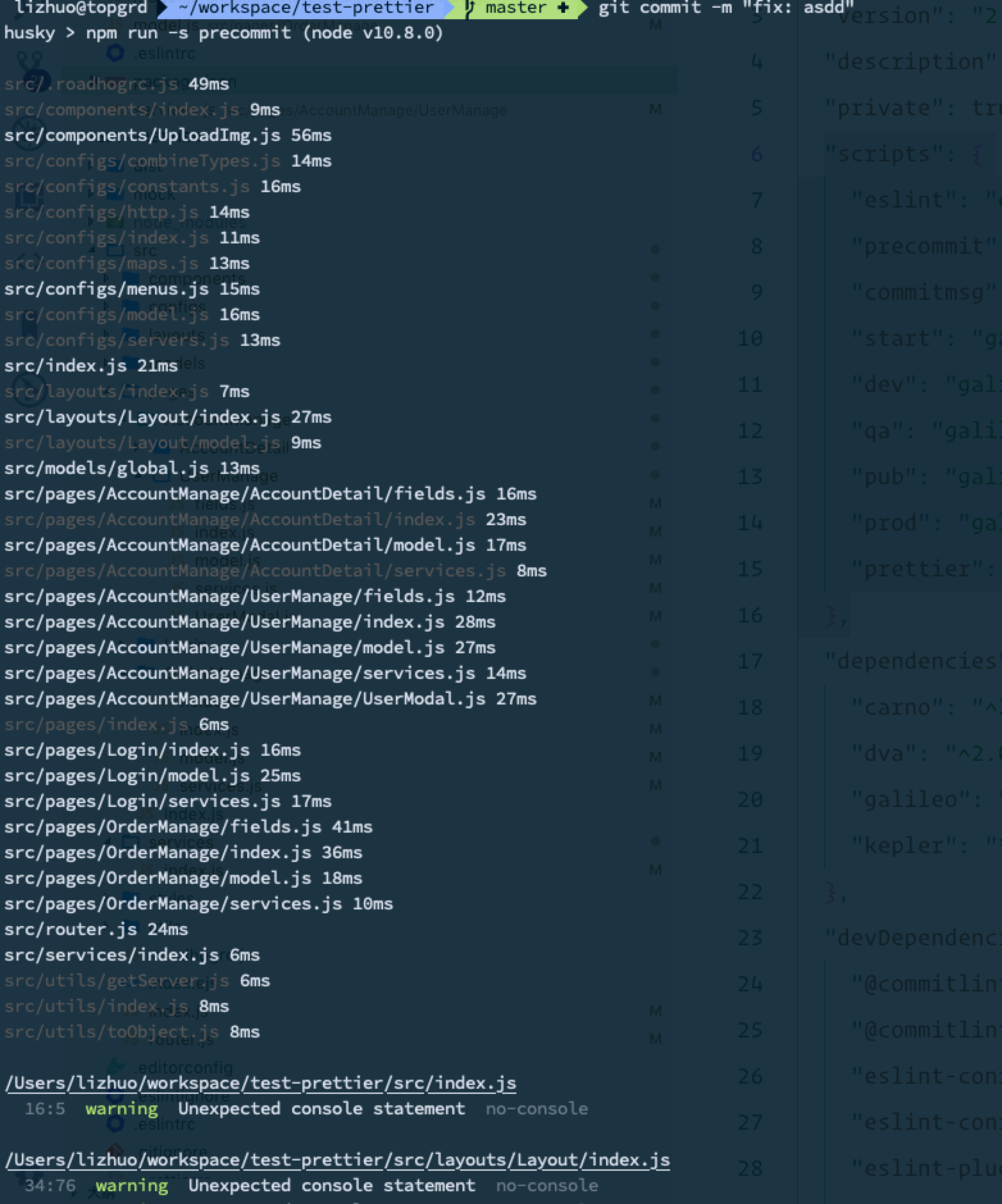The height and width of the screenshot is (1204, 1002).
Task: Select the UserManage/index.js 28ms line
Action: click(250, 622)
